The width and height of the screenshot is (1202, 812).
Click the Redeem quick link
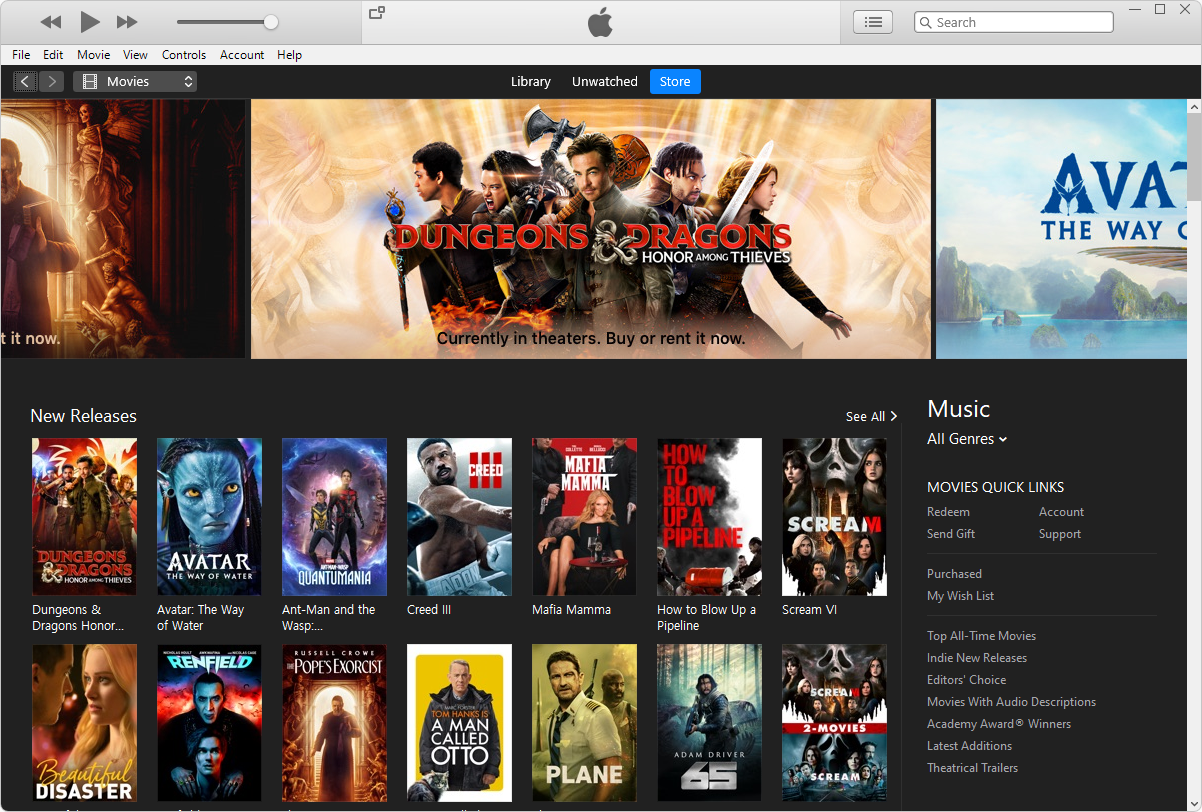coord(948,512)
